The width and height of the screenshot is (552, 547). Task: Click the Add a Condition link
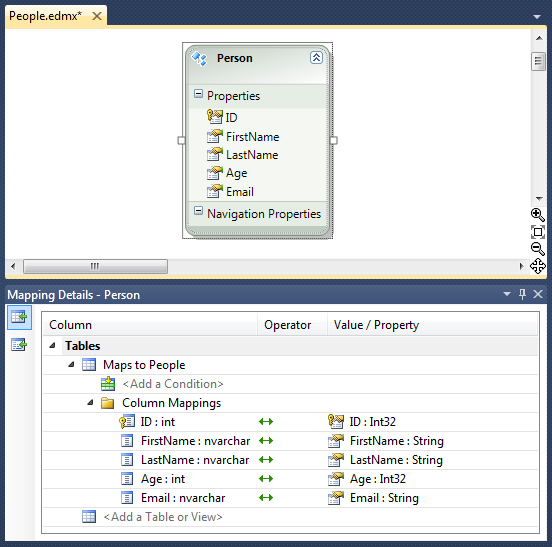click(173, 384)
